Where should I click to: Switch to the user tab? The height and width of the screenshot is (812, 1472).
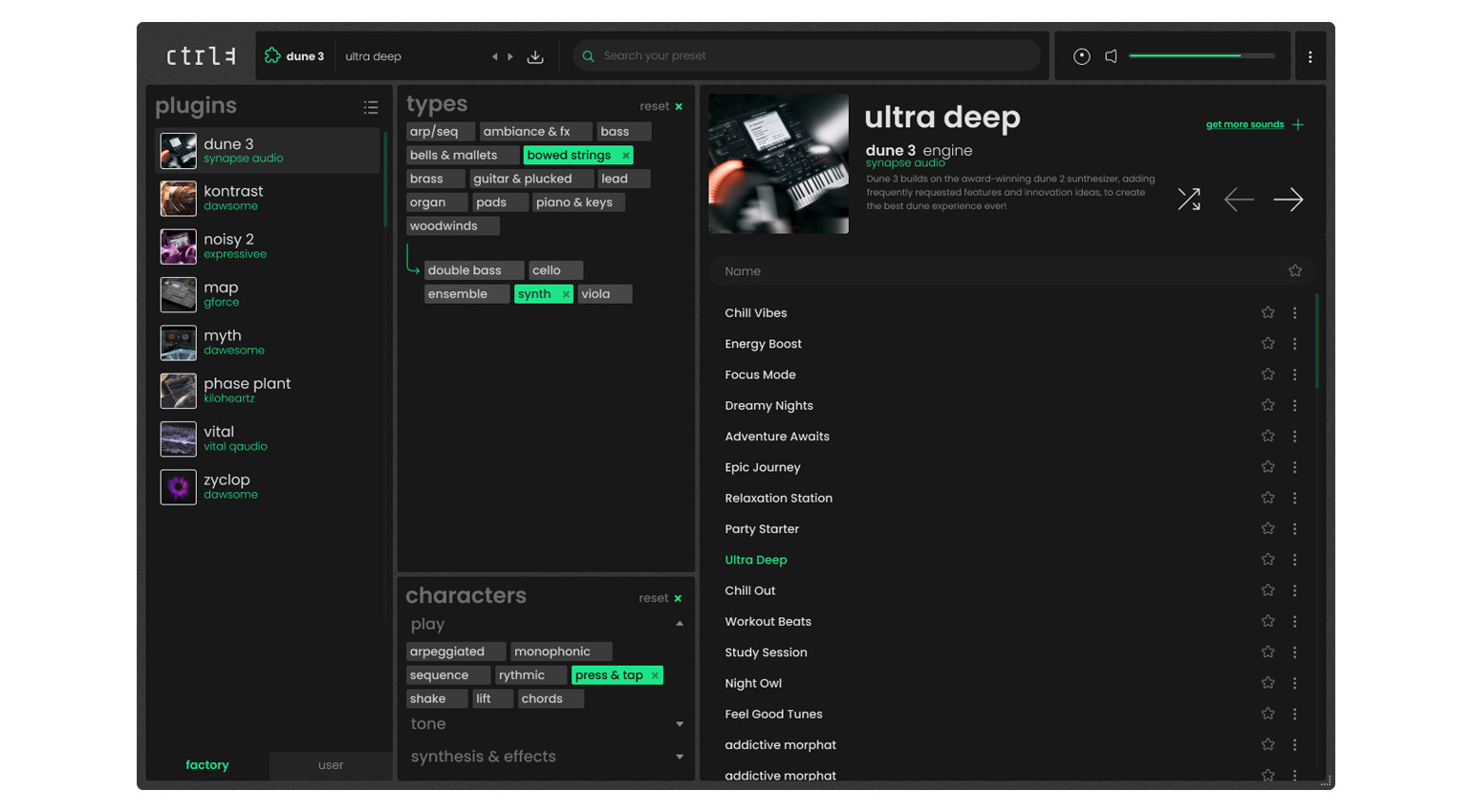[331, 765]
